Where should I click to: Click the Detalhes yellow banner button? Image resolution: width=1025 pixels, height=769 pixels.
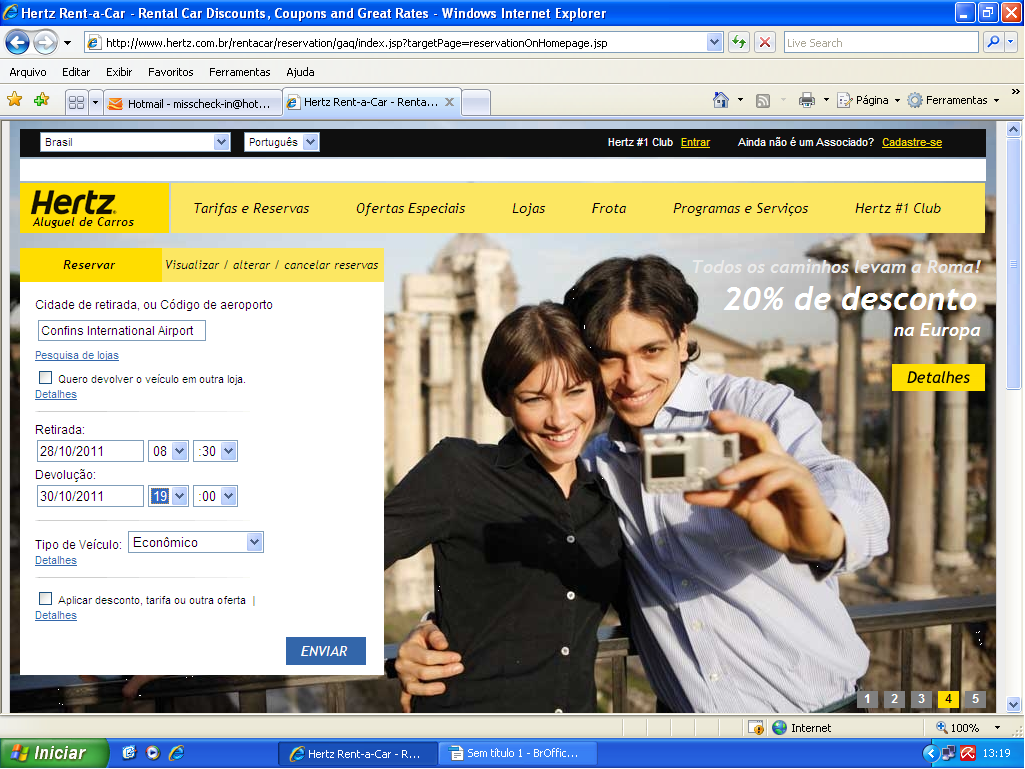[x=938, y=377]
